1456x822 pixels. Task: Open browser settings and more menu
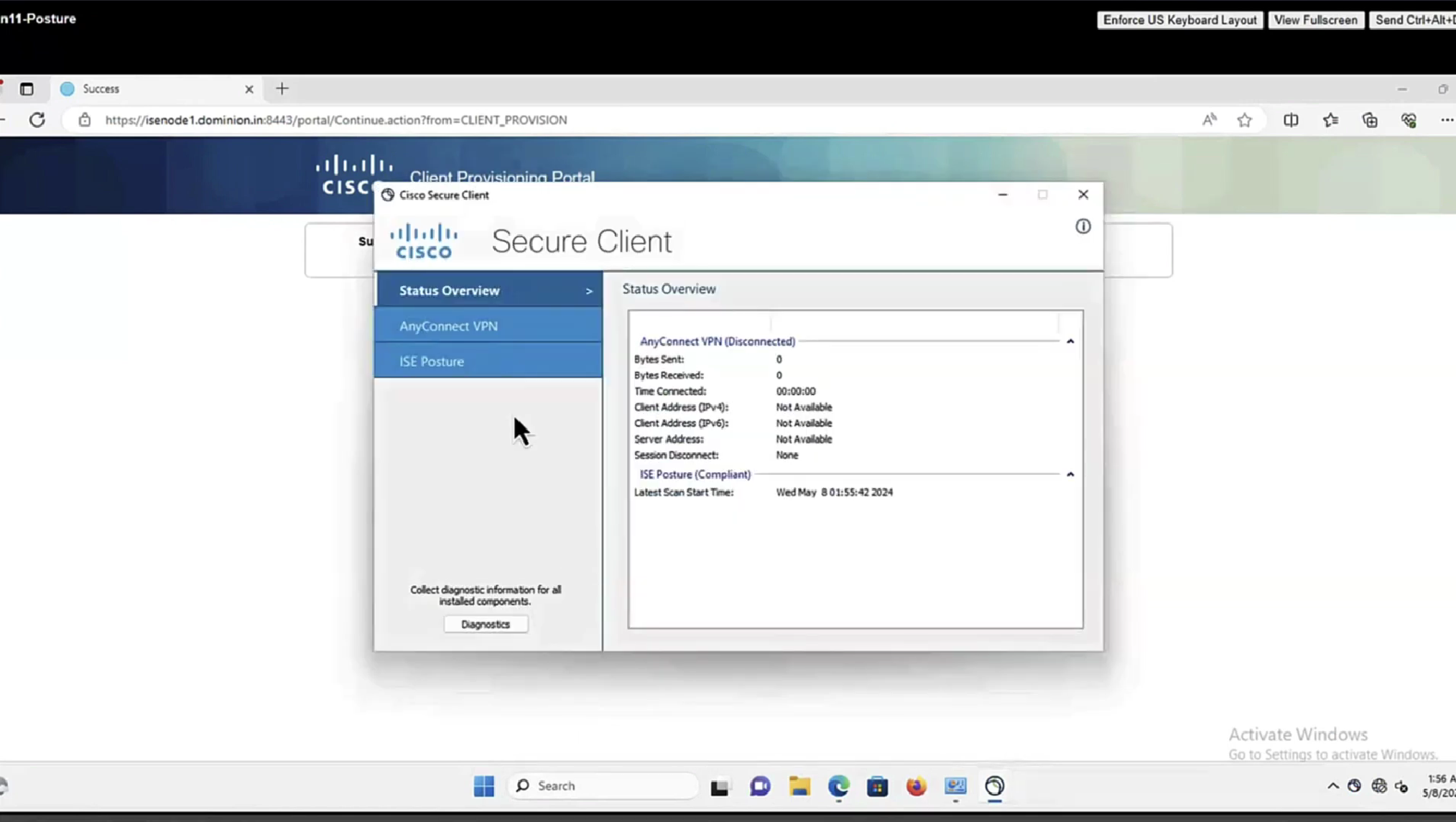1446,120
